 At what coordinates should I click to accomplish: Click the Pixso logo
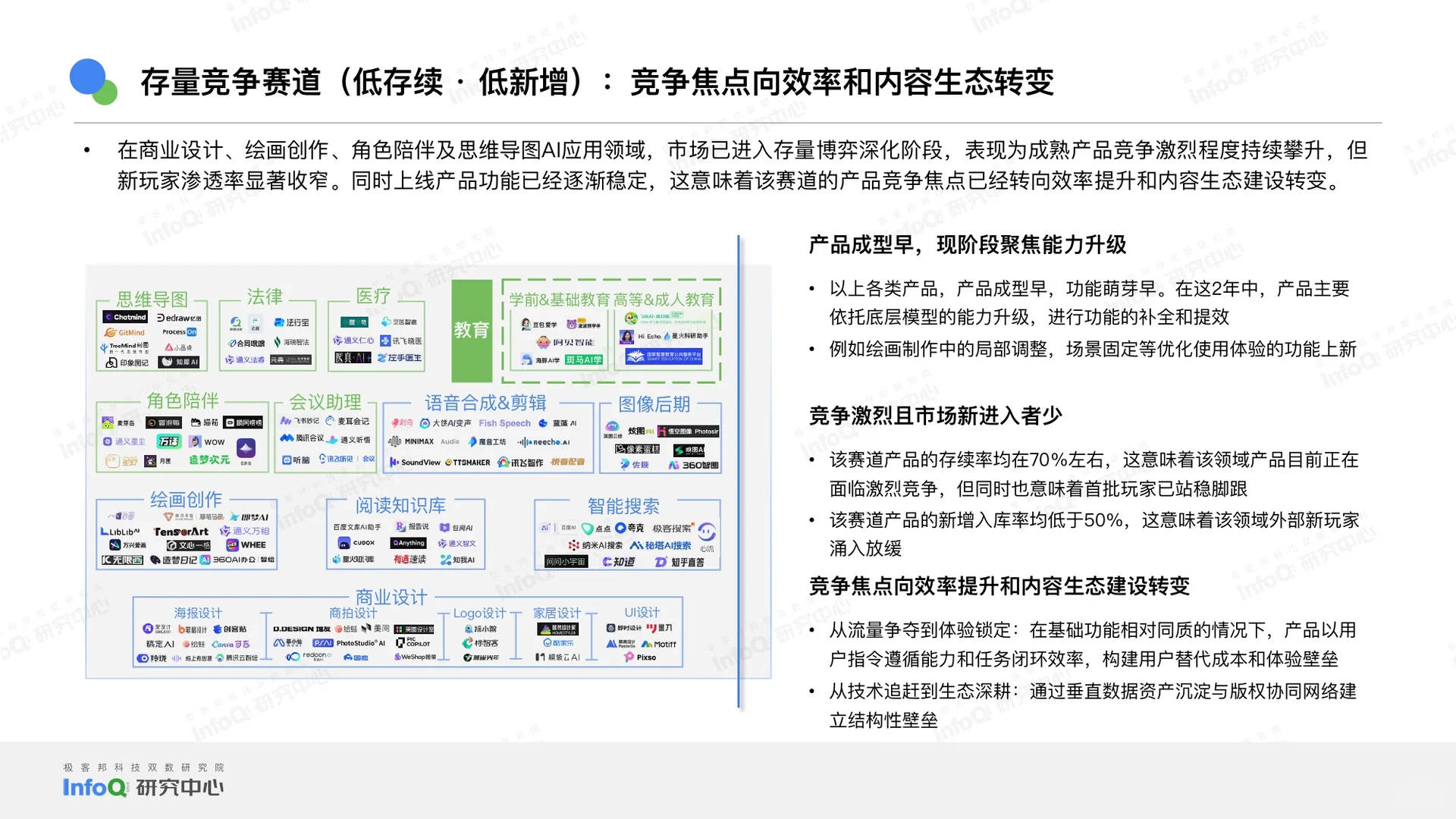[x=641, y=657]
